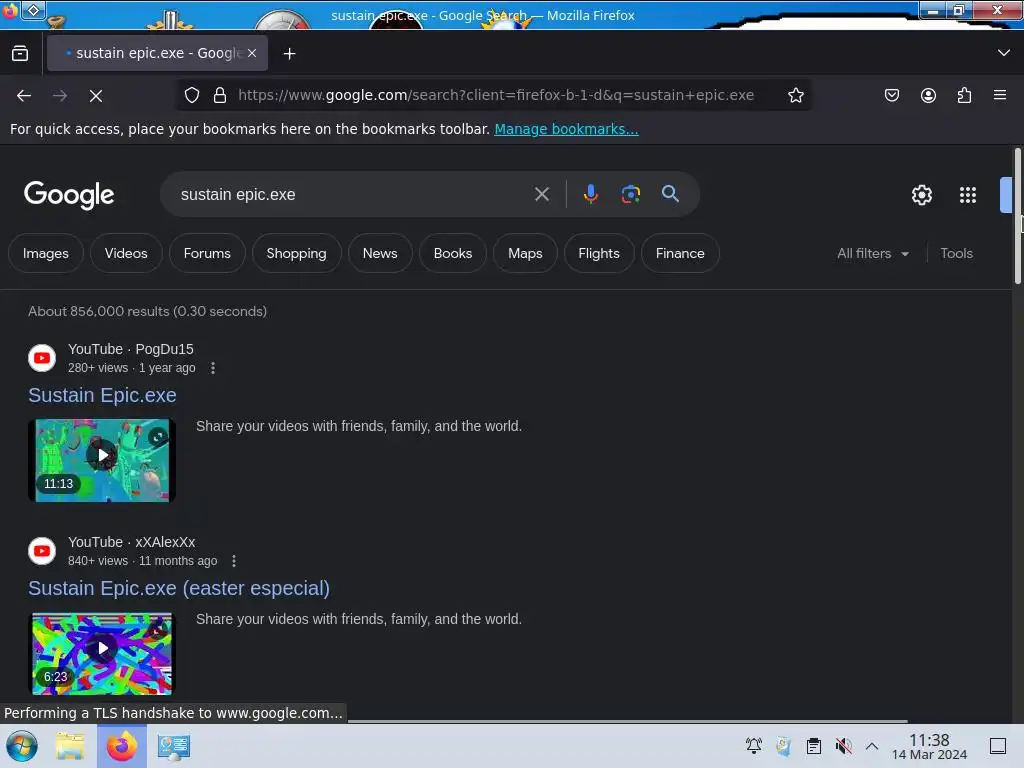The image size is (1024, 768).
Task: Switch to Books results
Action: (453, 253)
